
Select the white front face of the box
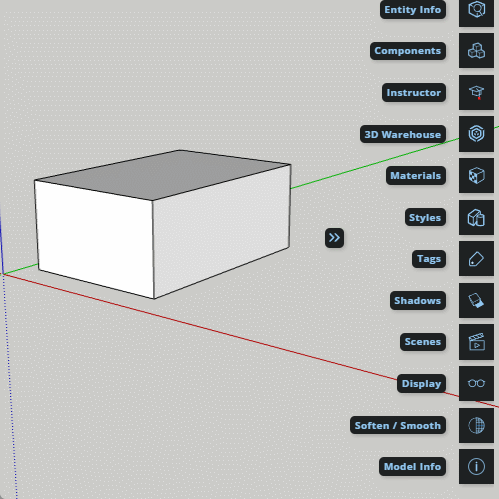(x=95, y=238)
